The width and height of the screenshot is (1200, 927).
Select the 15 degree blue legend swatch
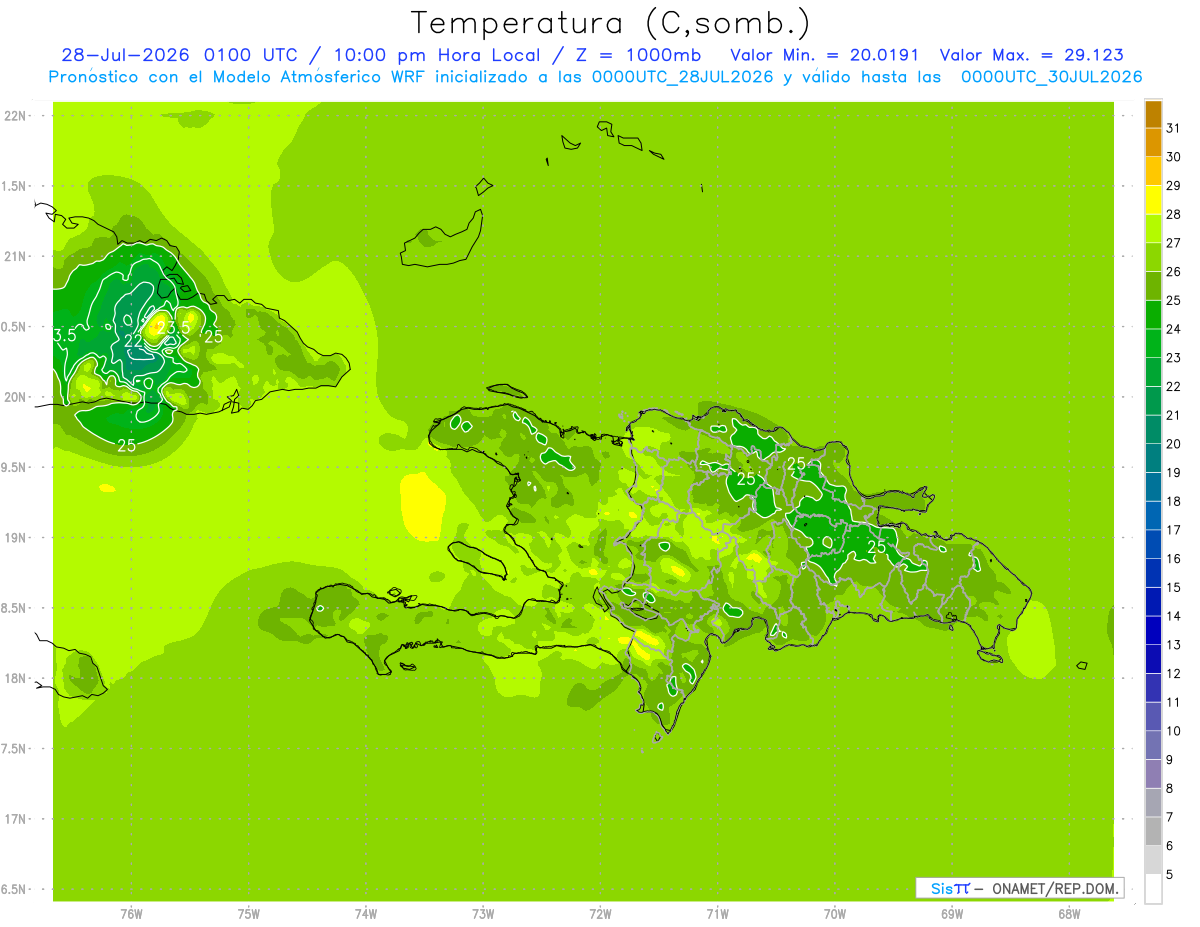(x=1153, y=573)
